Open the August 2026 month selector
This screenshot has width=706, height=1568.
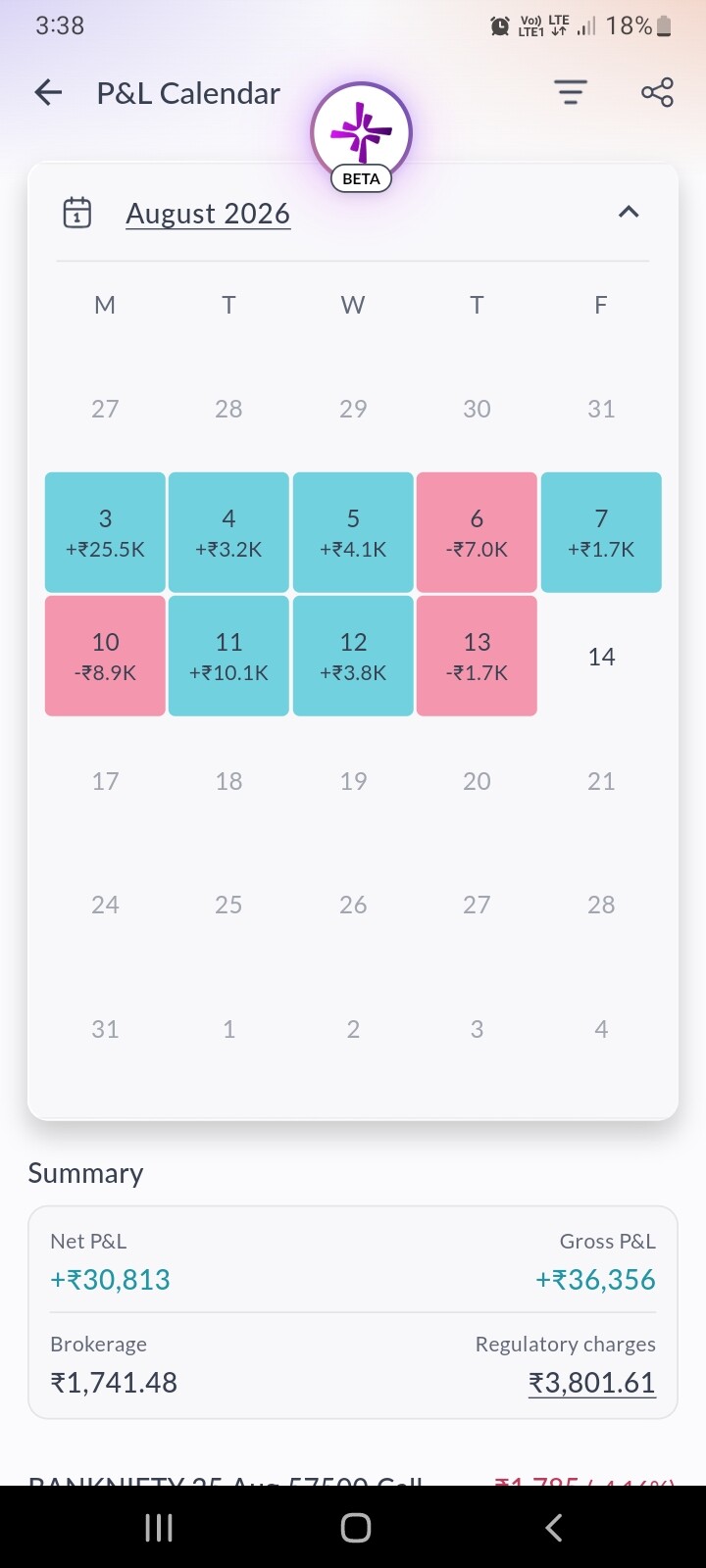click(x=208, y=214)
